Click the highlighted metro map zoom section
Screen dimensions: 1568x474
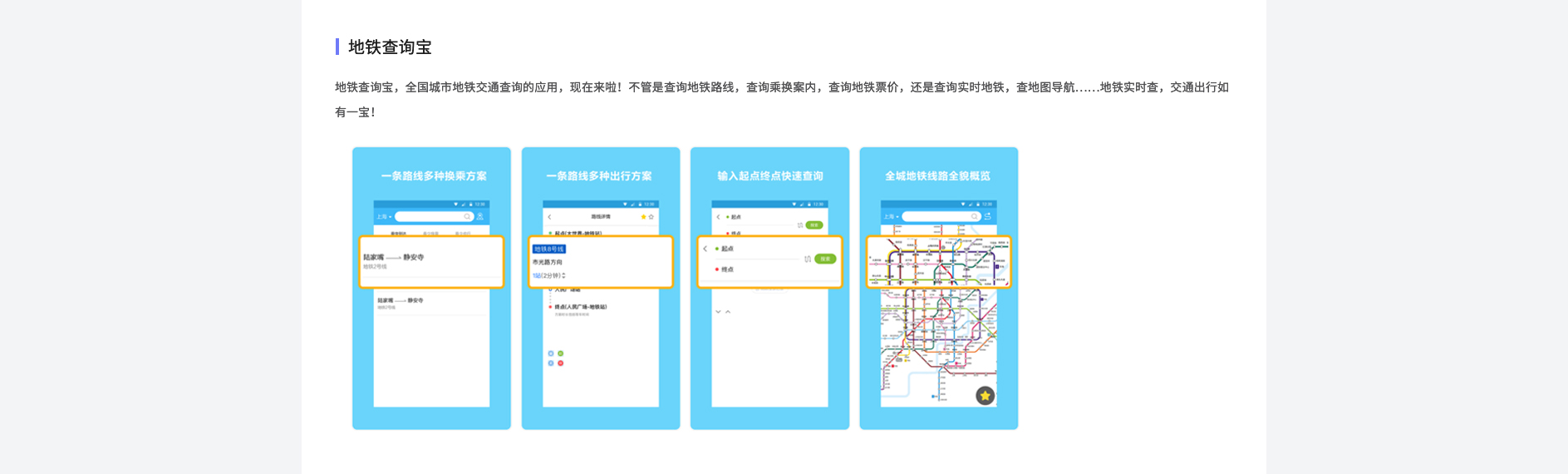pyautogui.click(x=939, y=262)
